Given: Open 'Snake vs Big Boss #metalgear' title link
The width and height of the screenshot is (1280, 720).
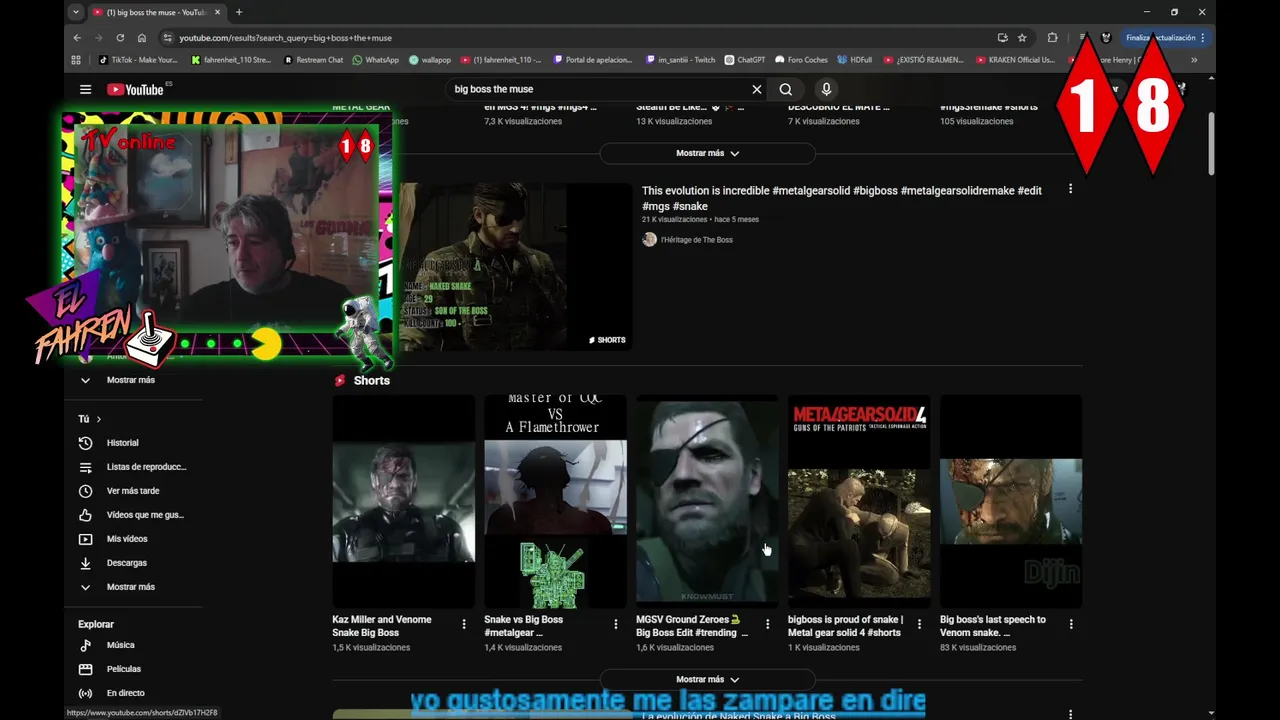Looking at the screenshot, I should (x=524, y=626).
